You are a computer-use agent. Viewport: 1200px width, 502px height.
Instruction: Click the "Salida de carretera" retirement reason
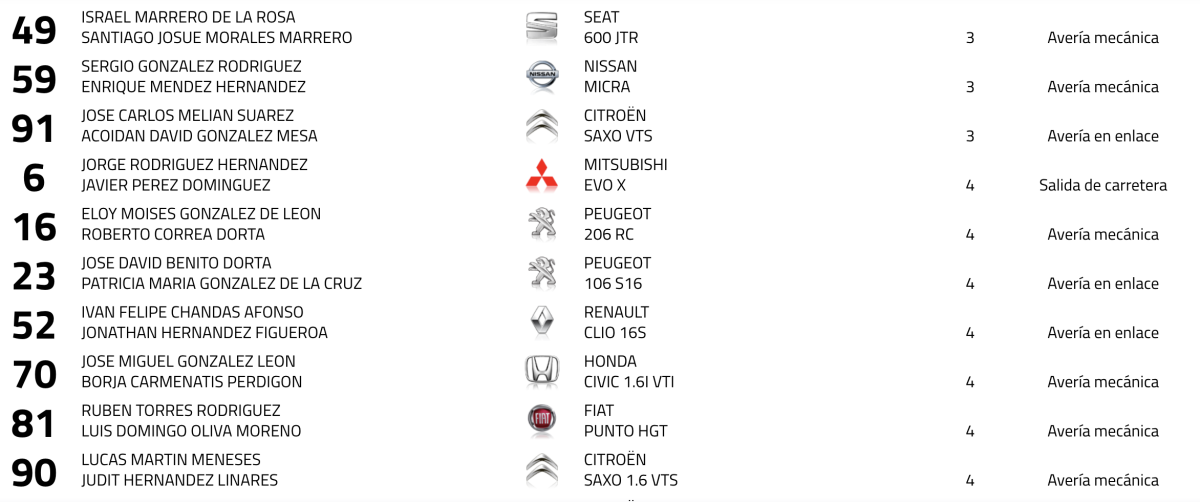coord(1103,185)
